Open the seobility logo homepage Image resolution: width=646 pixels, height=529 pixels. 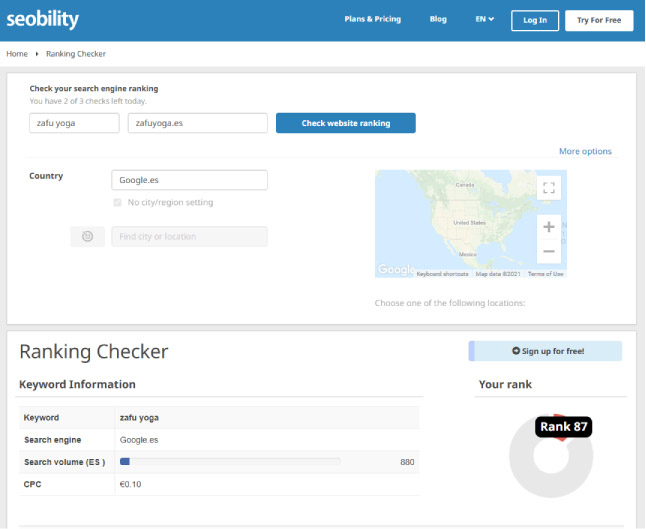(x=42, y=19)
